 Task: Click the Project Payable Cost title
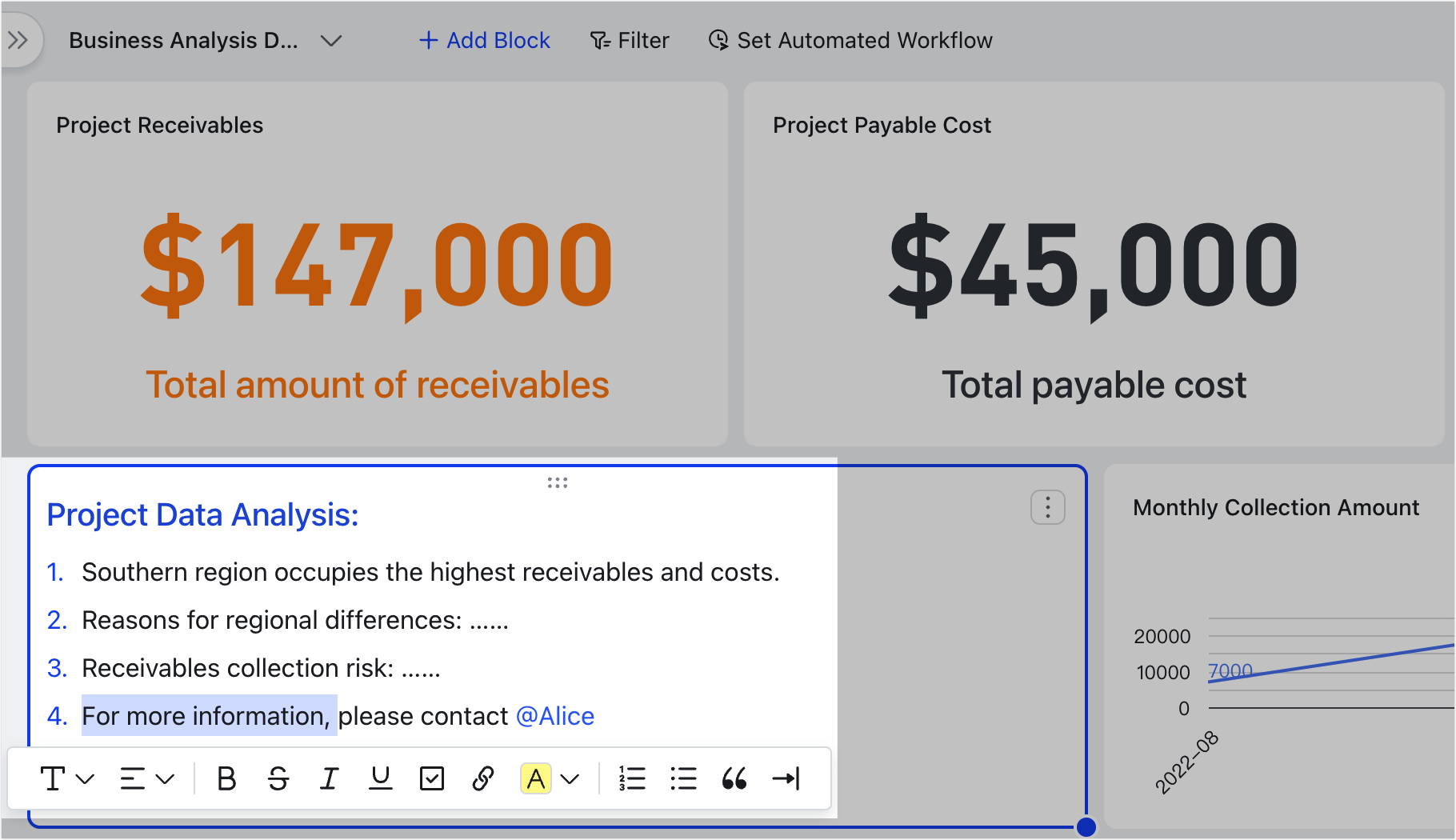click(x=882, y=126)
